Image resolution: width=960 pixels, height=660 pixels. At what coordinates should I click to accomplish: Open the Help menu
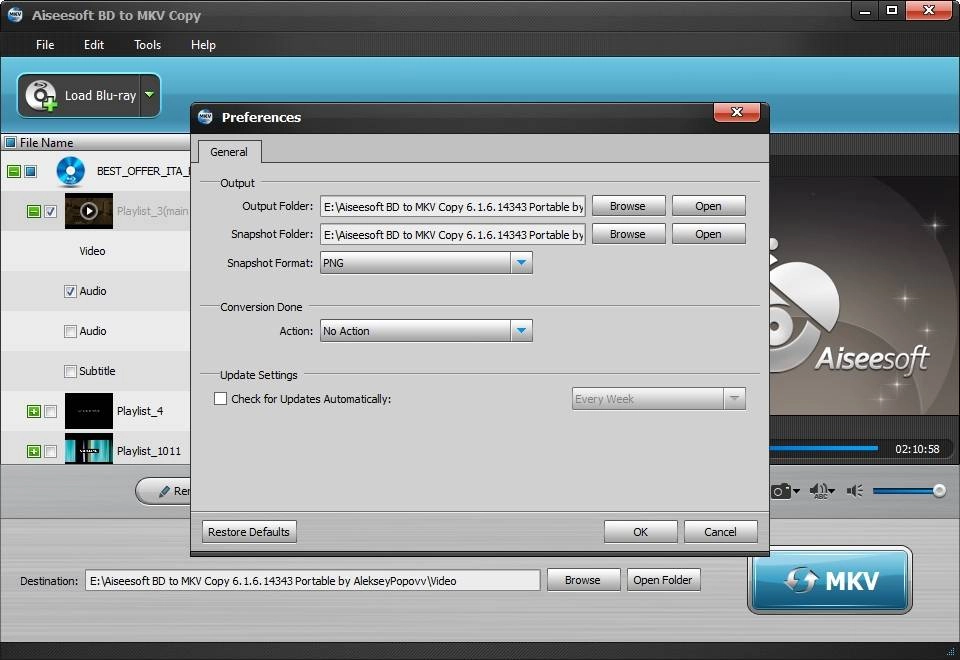coord(203,45)
